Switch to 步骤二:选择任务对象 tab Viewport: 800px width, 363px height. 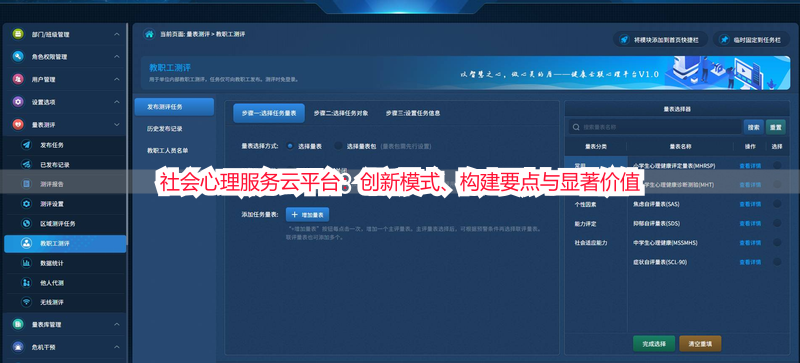click(341, 113)
